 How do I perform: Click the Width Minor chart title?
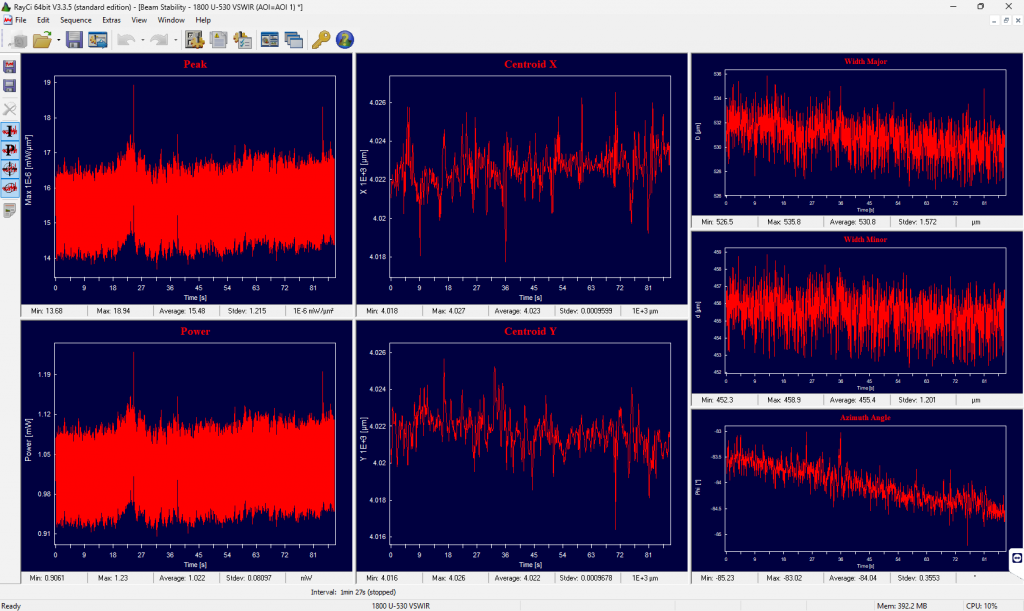(x=865, y=240)
